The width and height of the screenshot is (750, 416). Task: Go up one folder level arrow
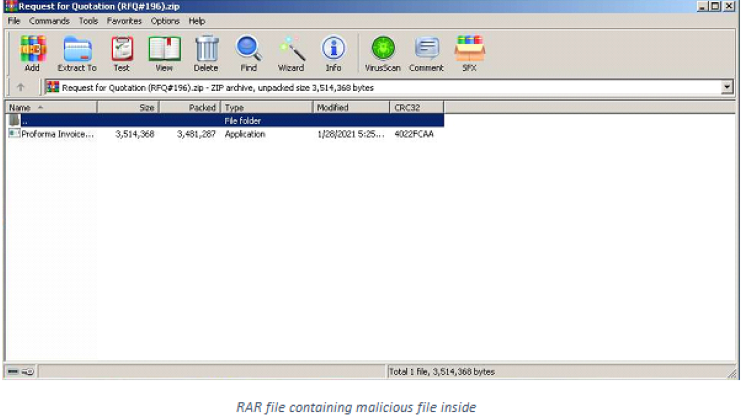[21, 87]
